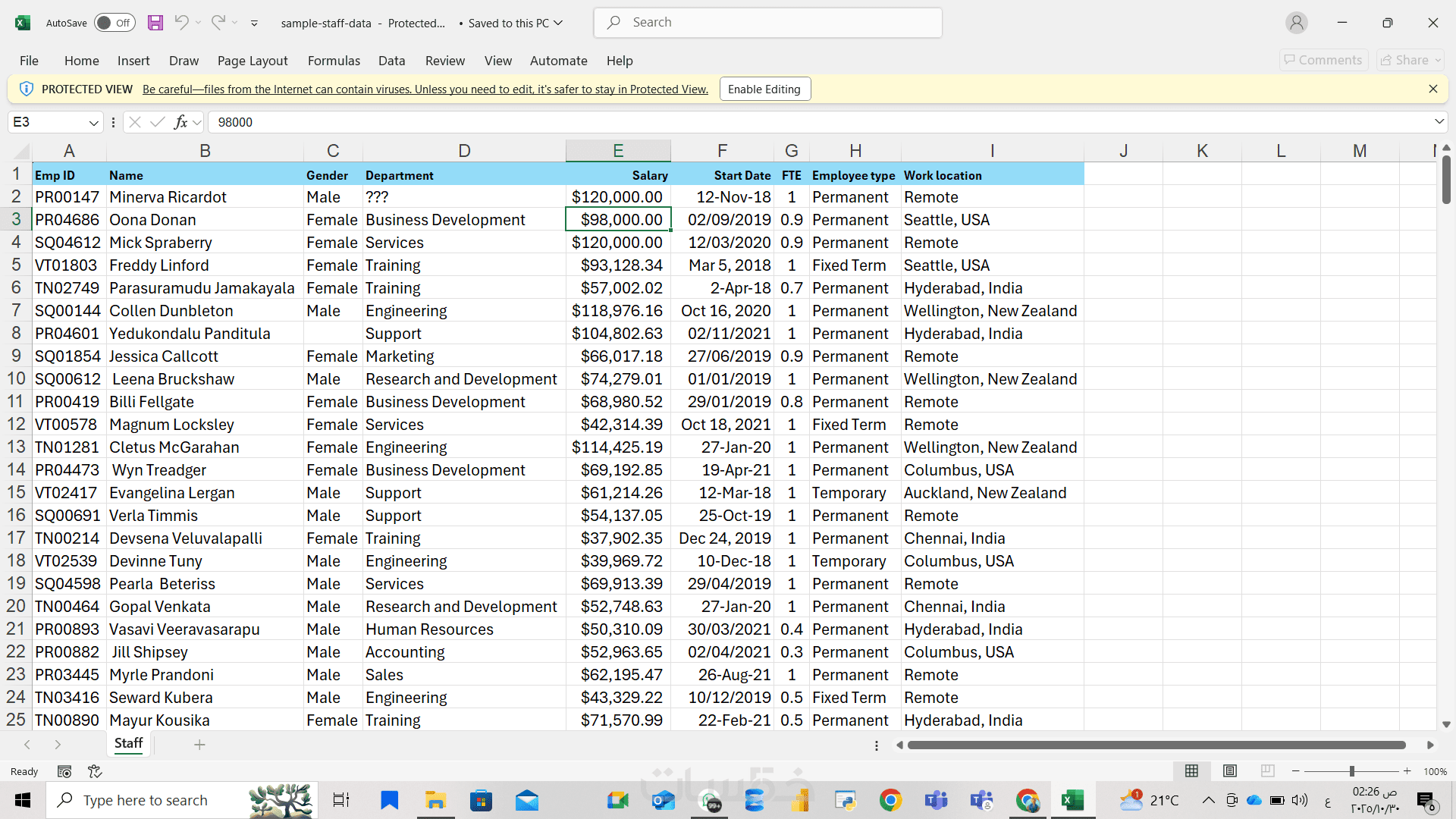Click the Enable Editing button
1456x819 pixels.
tap(764, 89)
